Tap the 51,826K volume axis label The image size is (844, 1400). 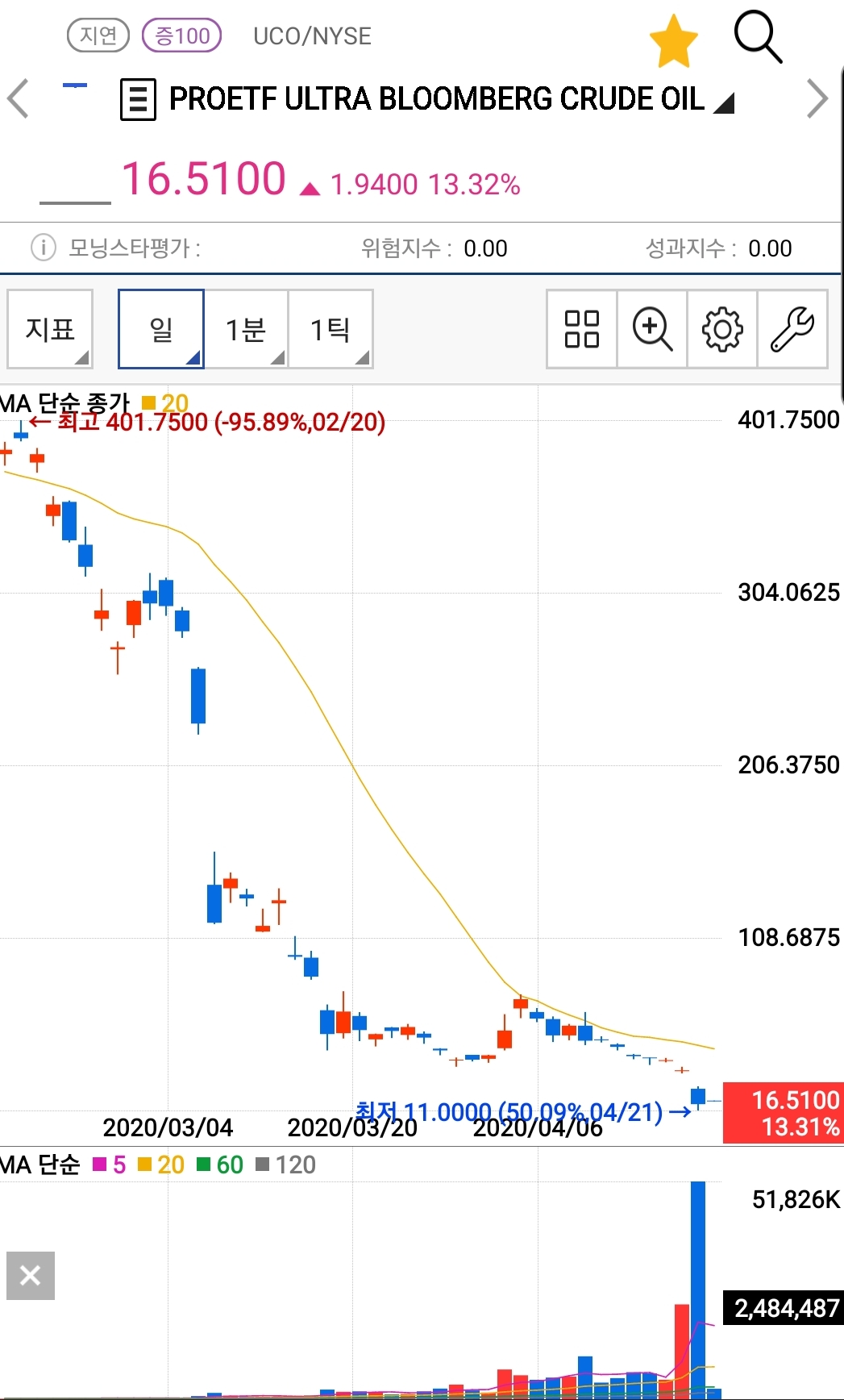pyautogui.click(x=796, y=1200)
